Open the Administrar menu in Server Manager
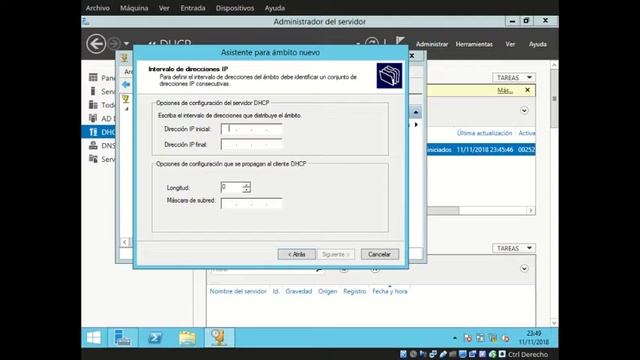640x360 pixels. pos(432,44)
